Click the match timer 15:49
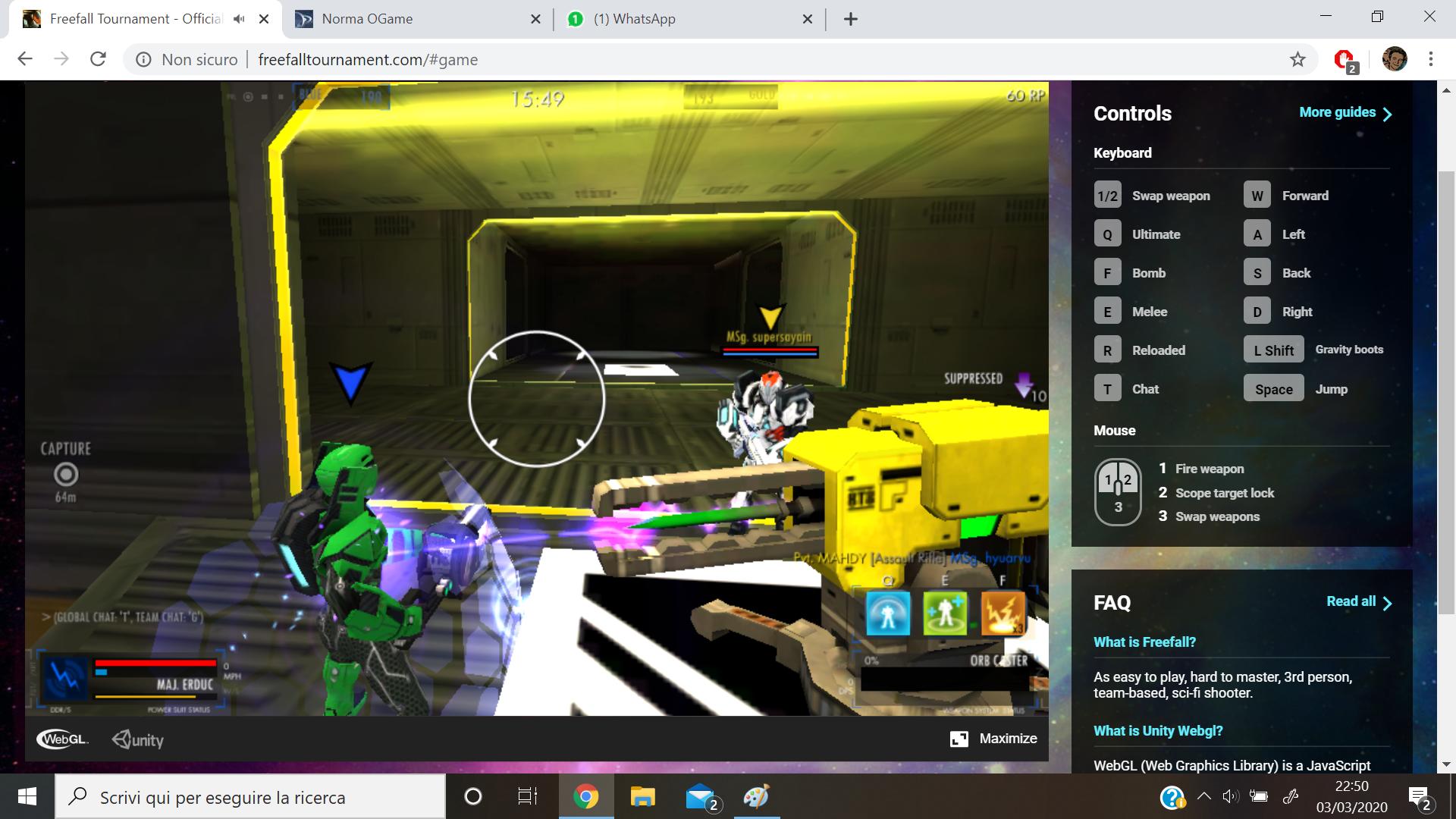 537,99
